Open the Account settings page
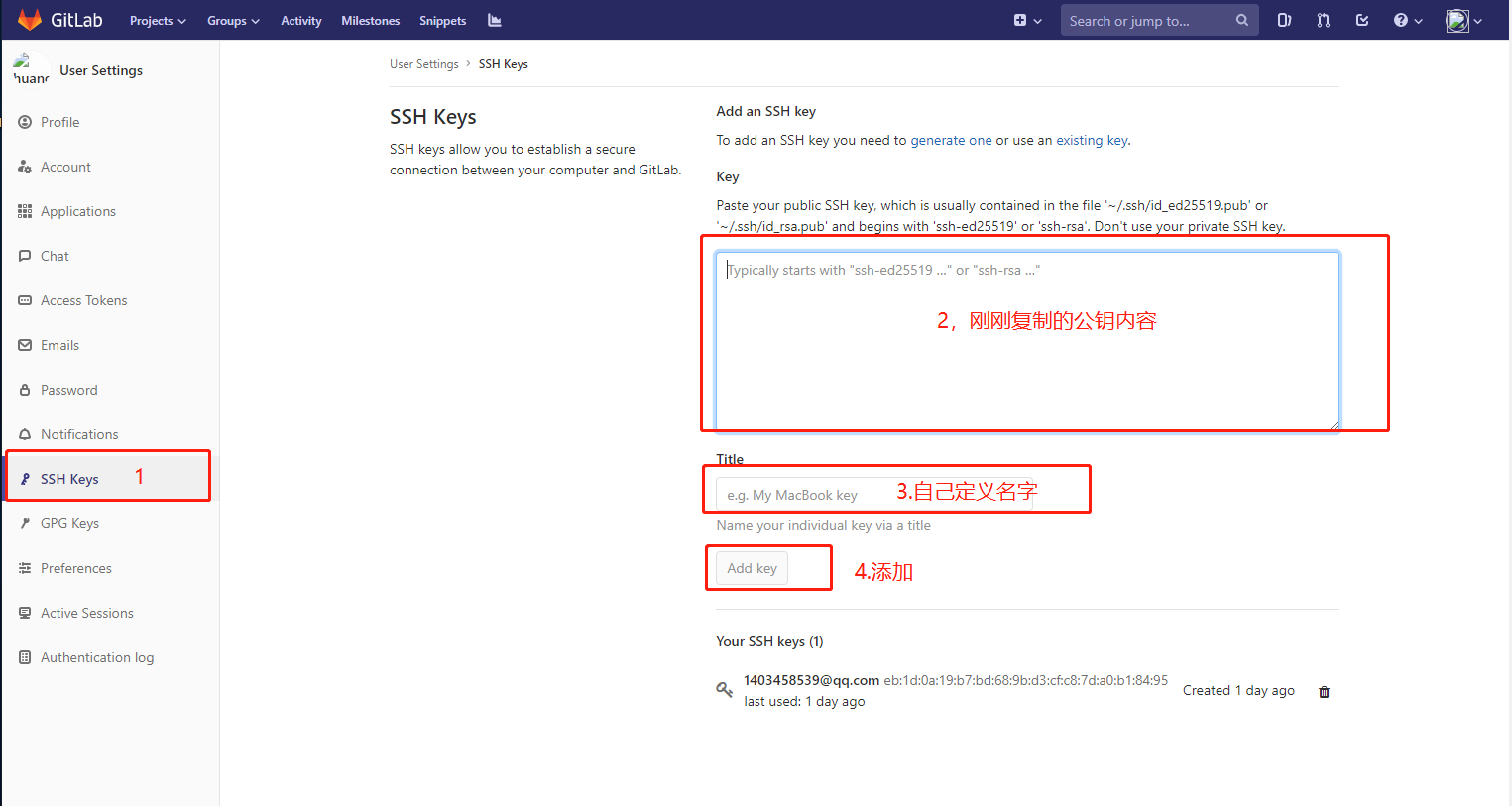The height and width of the screenshot is (806, 1512). tap(65, 167)
